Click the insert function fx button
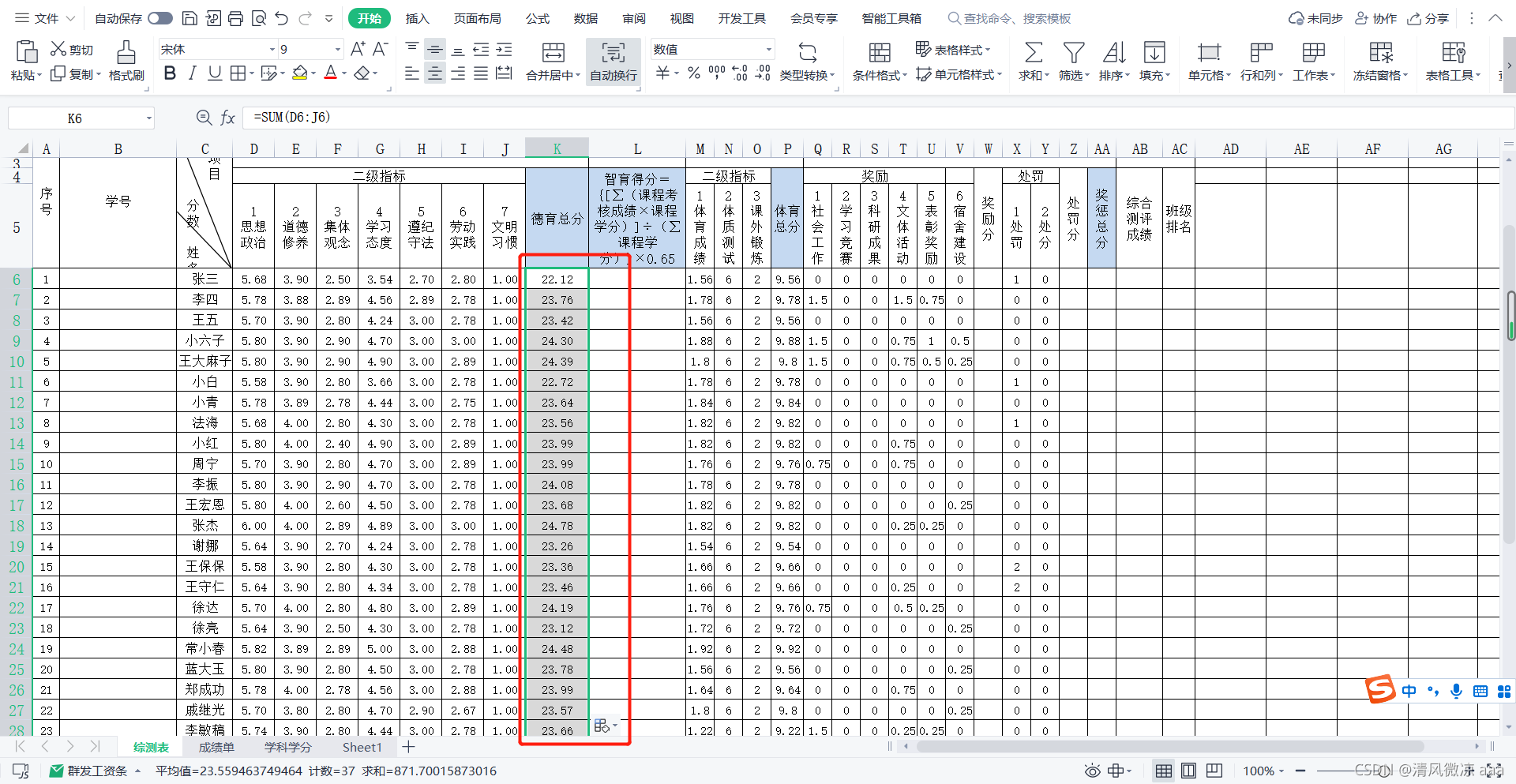The width and height of the screenshot is (1516, 784). tap(227, 118)
